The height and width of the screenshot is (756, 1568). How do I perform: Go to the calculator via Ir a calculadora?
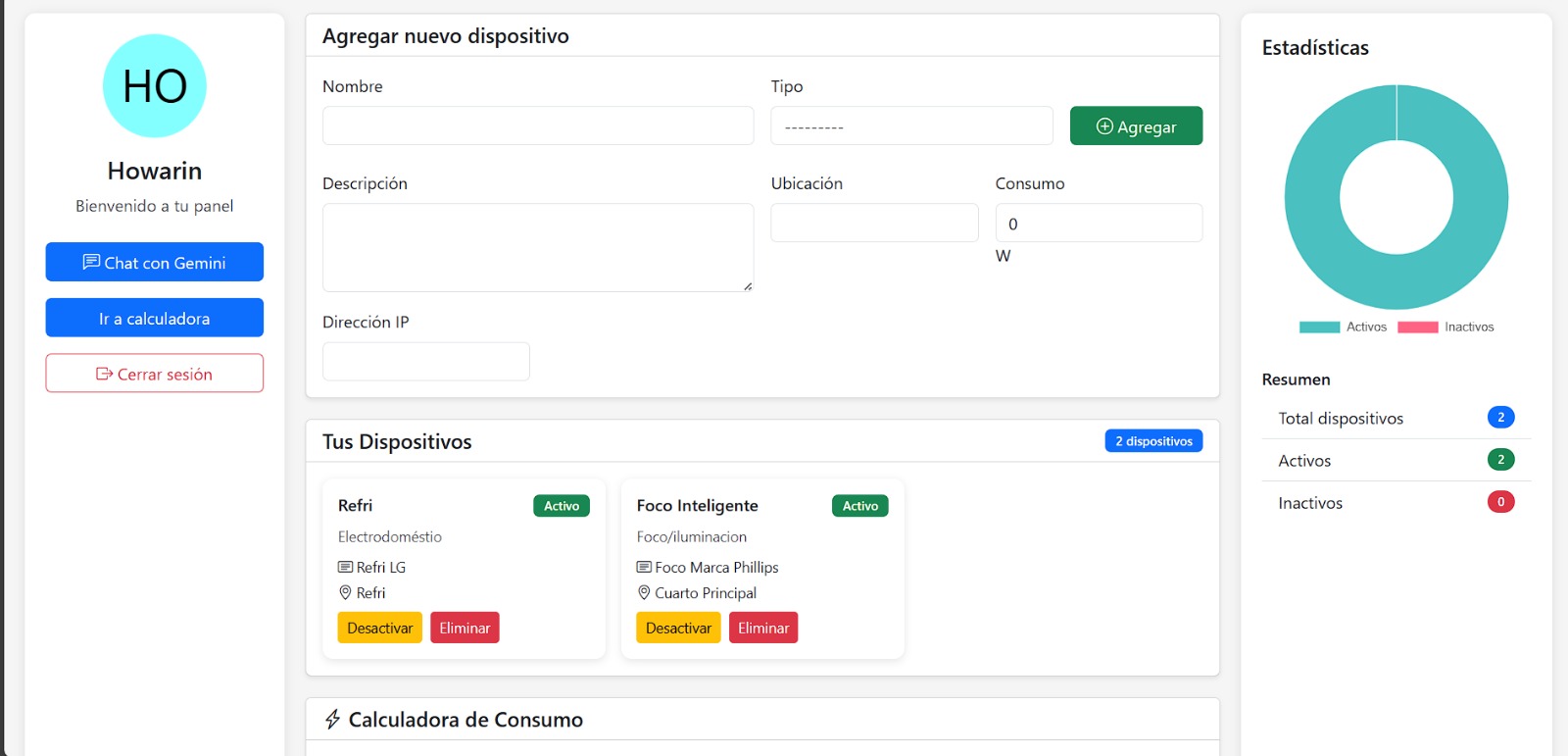[155, 318]
